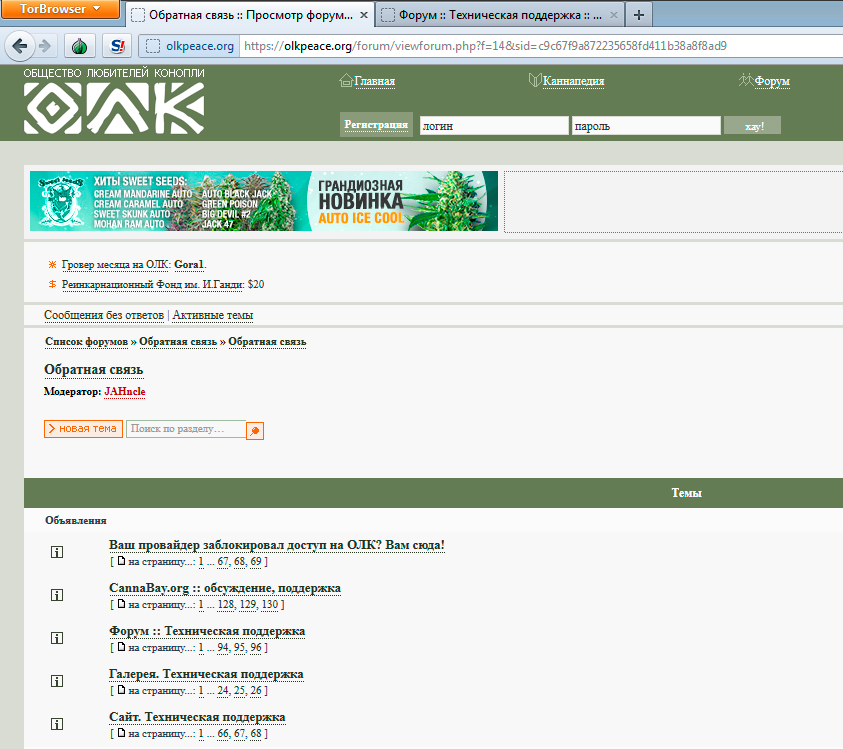This screenshot has height=749, width=843.
Task: Open the NoScript S! icon
Action: coord(117,46)
